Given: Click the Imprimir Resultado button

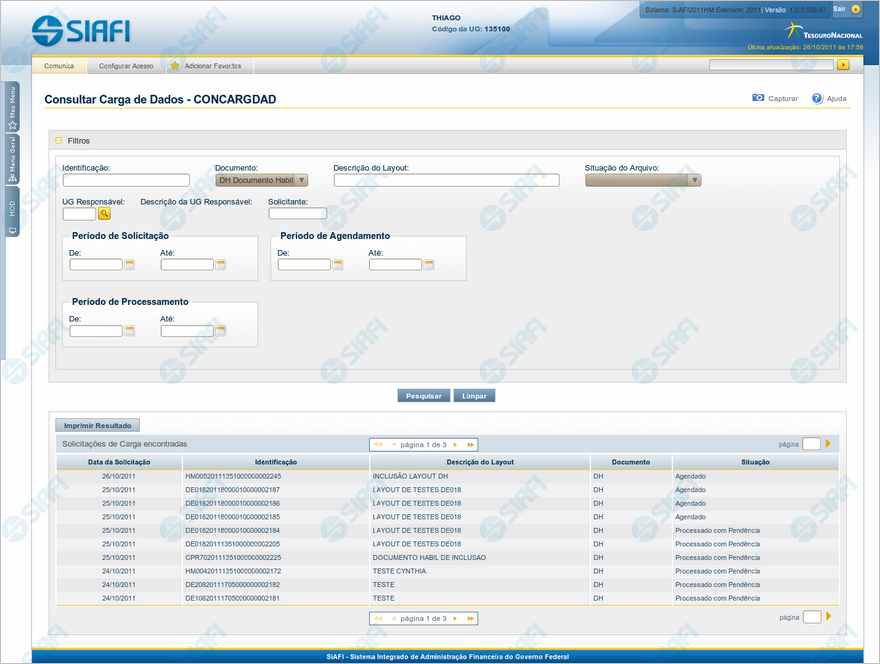Looking at the screenshot, I should pos(98,425).
